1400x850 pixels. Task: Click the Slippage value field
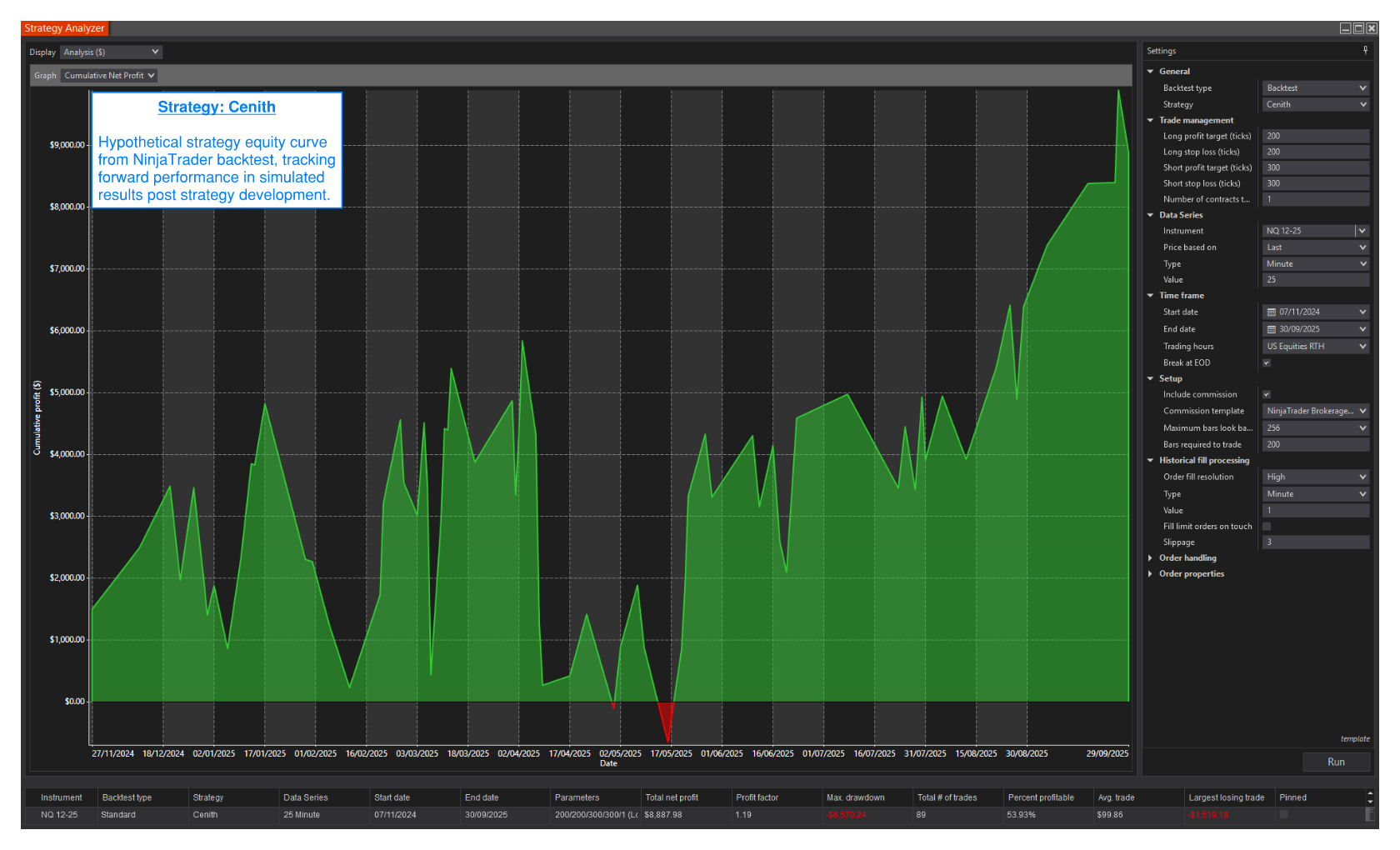pyautogui.click(x=1315, y=542)
